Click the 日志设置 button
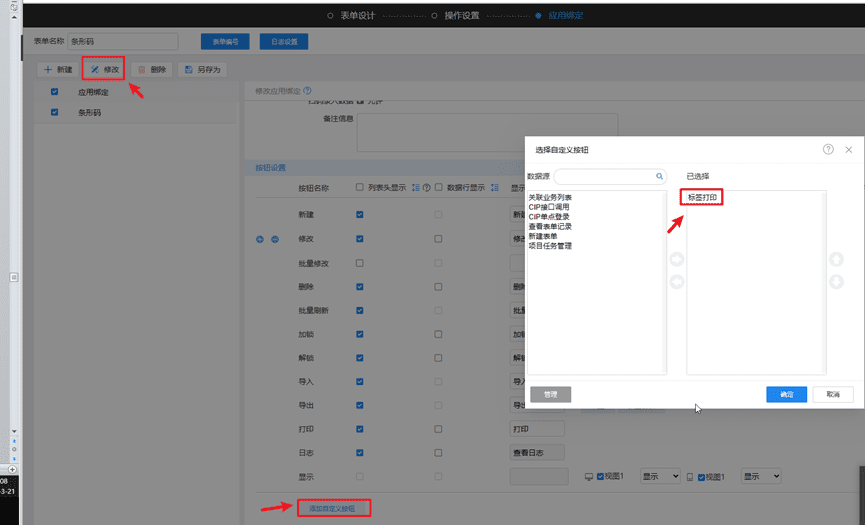Screen dimensions: 865x525 pyautogui.click(x=284, y=41)
